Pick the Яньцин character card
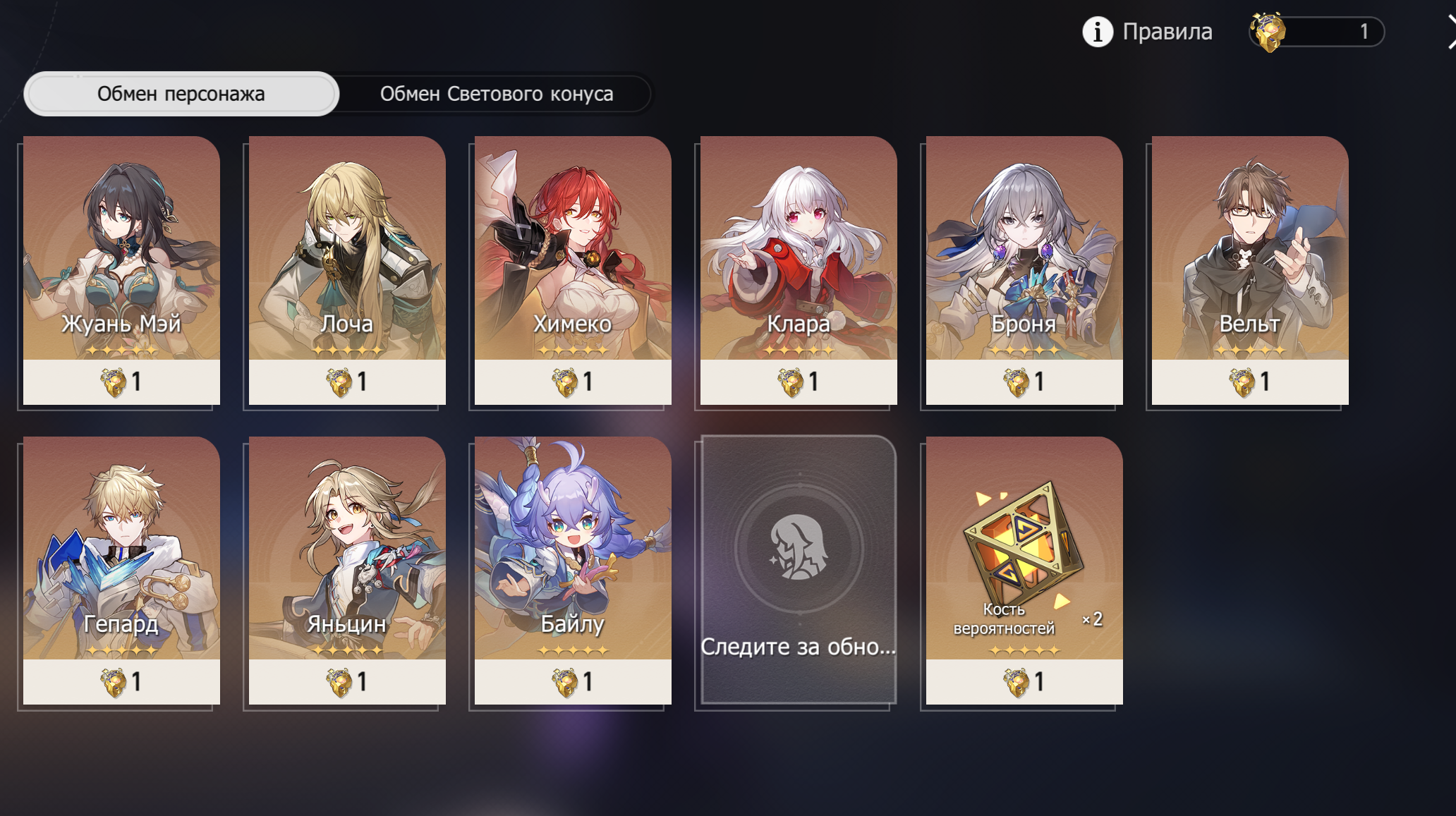The image size is (1456, 816). tap(347, 571)
